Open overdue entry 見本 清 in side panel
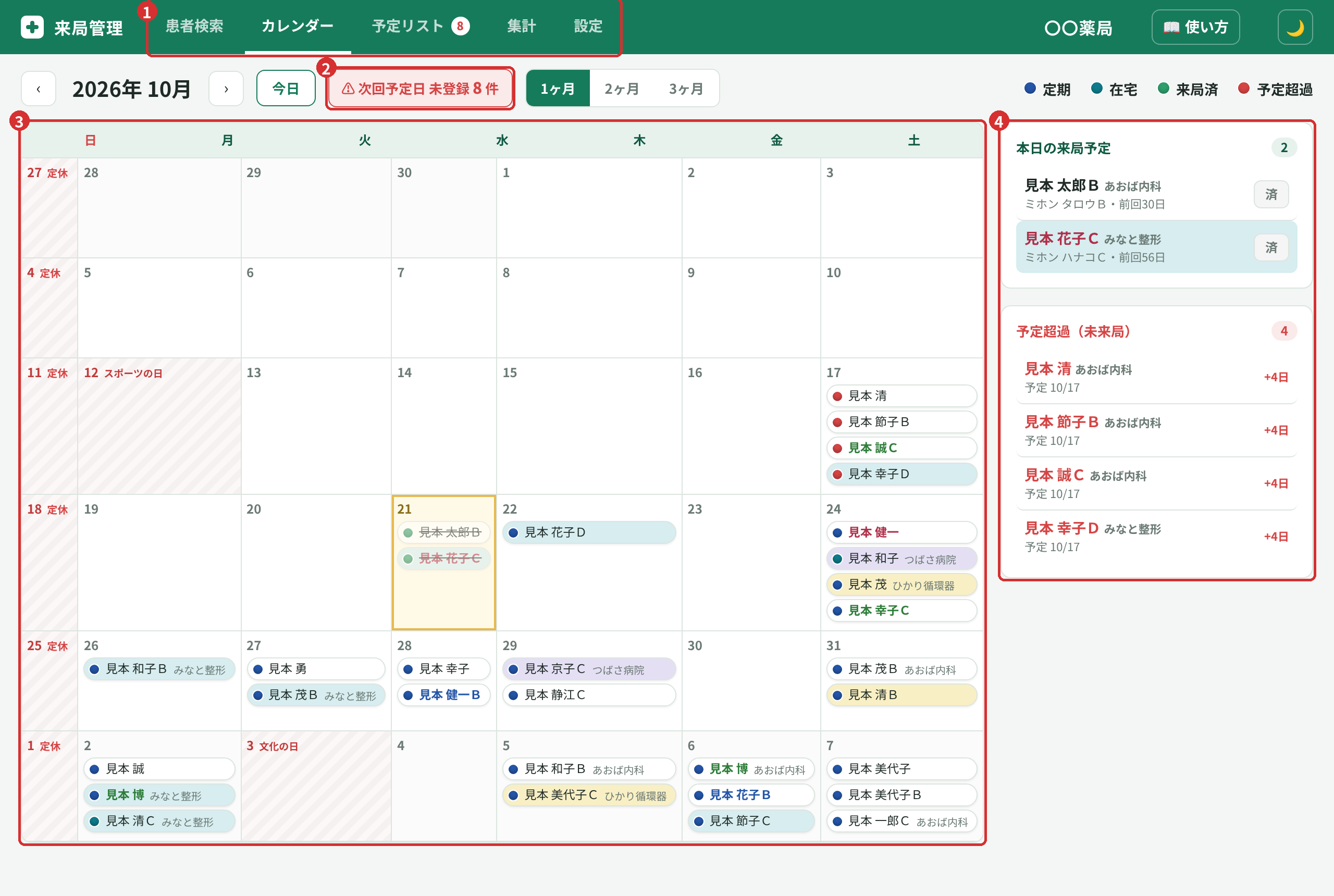This screenshot has width=1334, height=896. tap(1156, 377)
